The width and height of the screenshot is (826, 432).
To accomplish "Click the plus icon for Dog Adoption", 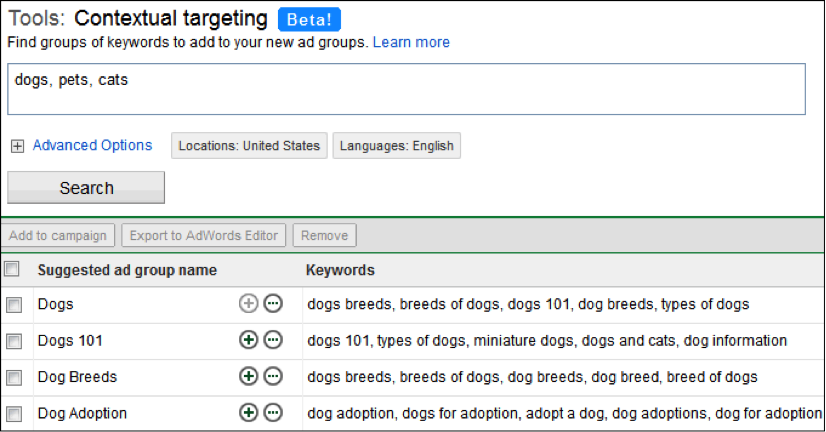I will [248, 413].
